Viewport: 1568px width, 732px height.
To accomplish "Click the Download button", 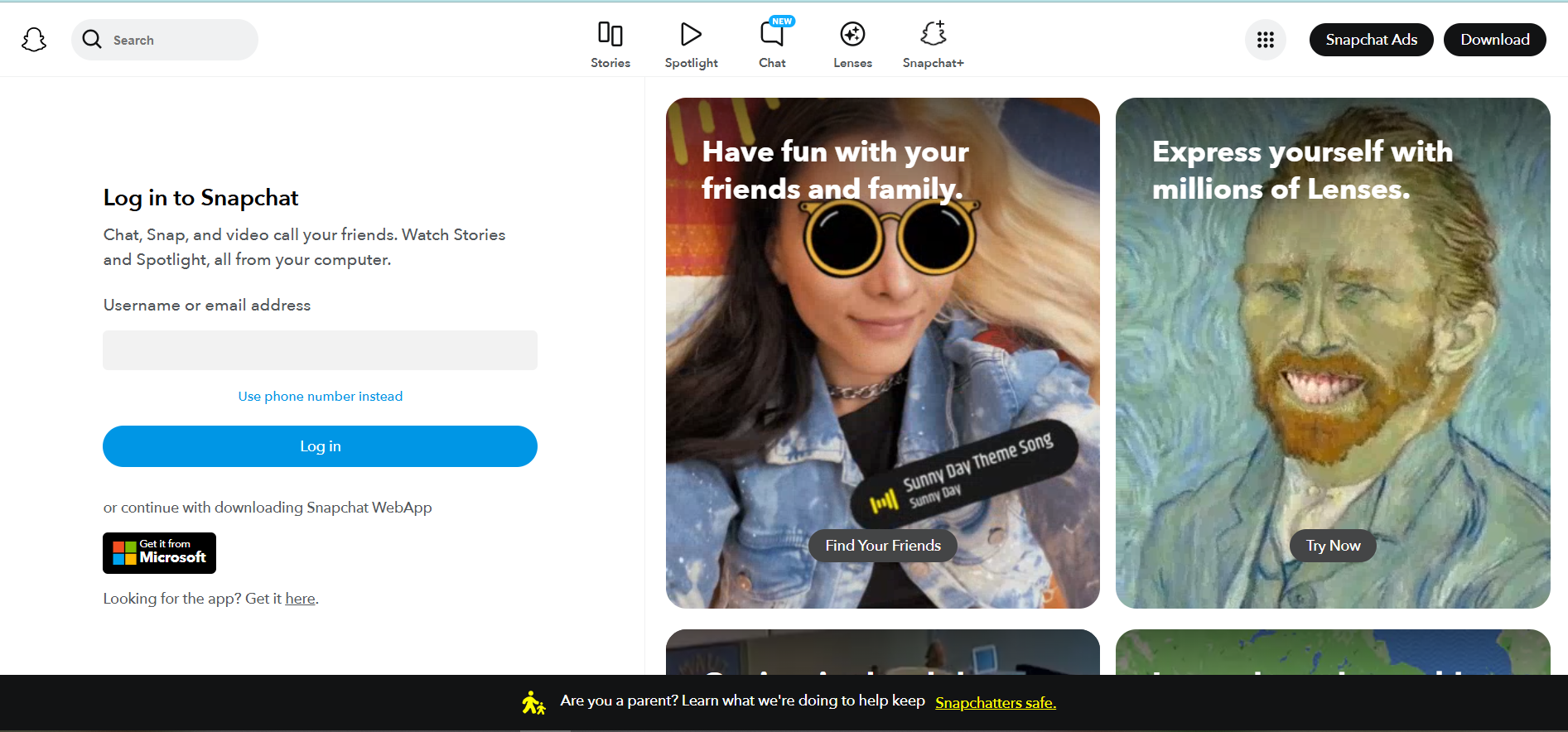I will pos(1495,40).
